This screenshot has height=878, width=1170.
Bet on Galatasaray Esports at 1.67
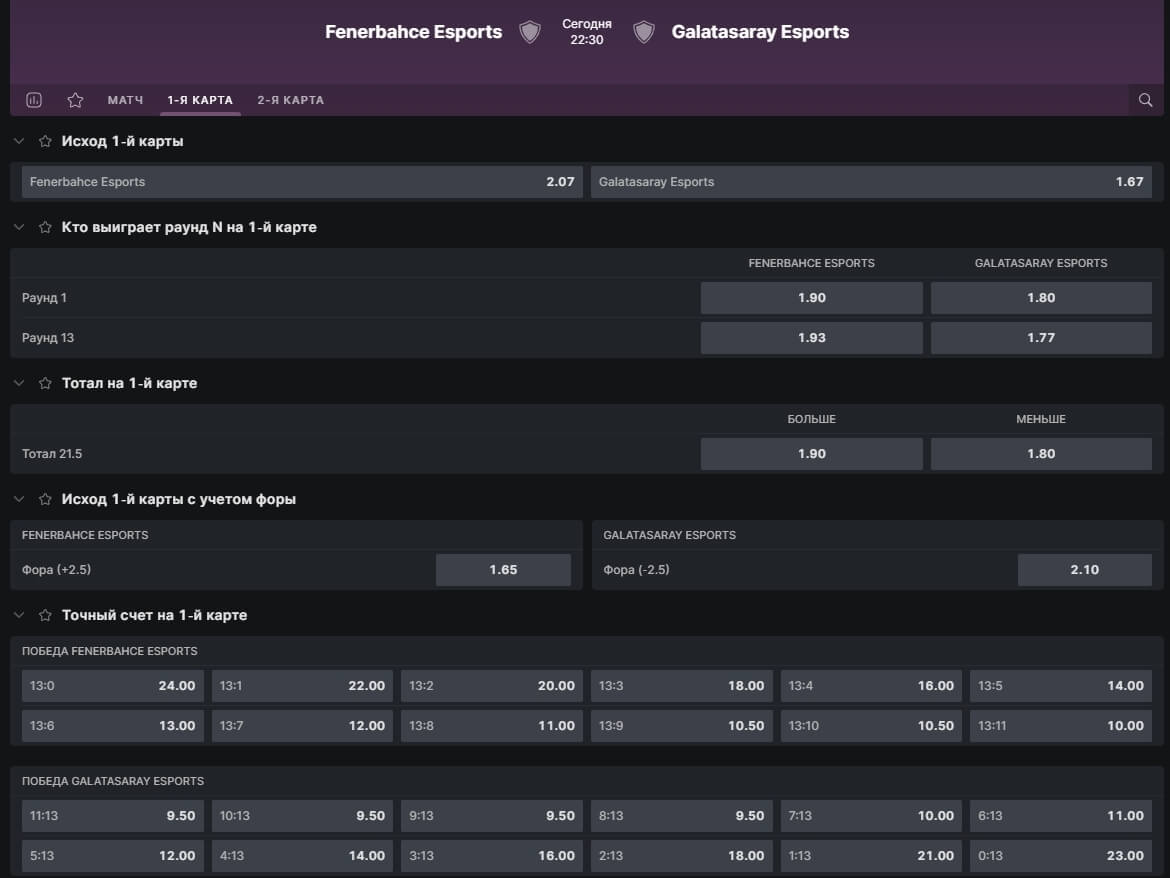click(x=871, y=182)
